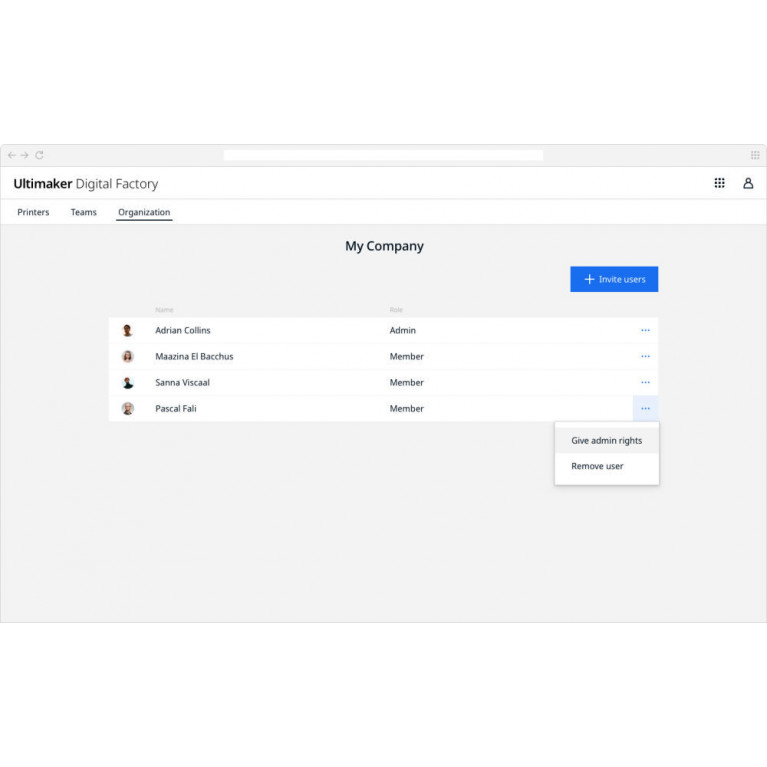This screenshot has width=767, height=767.
Task: Open the apps grid icon in header
Action: [719, 183]
